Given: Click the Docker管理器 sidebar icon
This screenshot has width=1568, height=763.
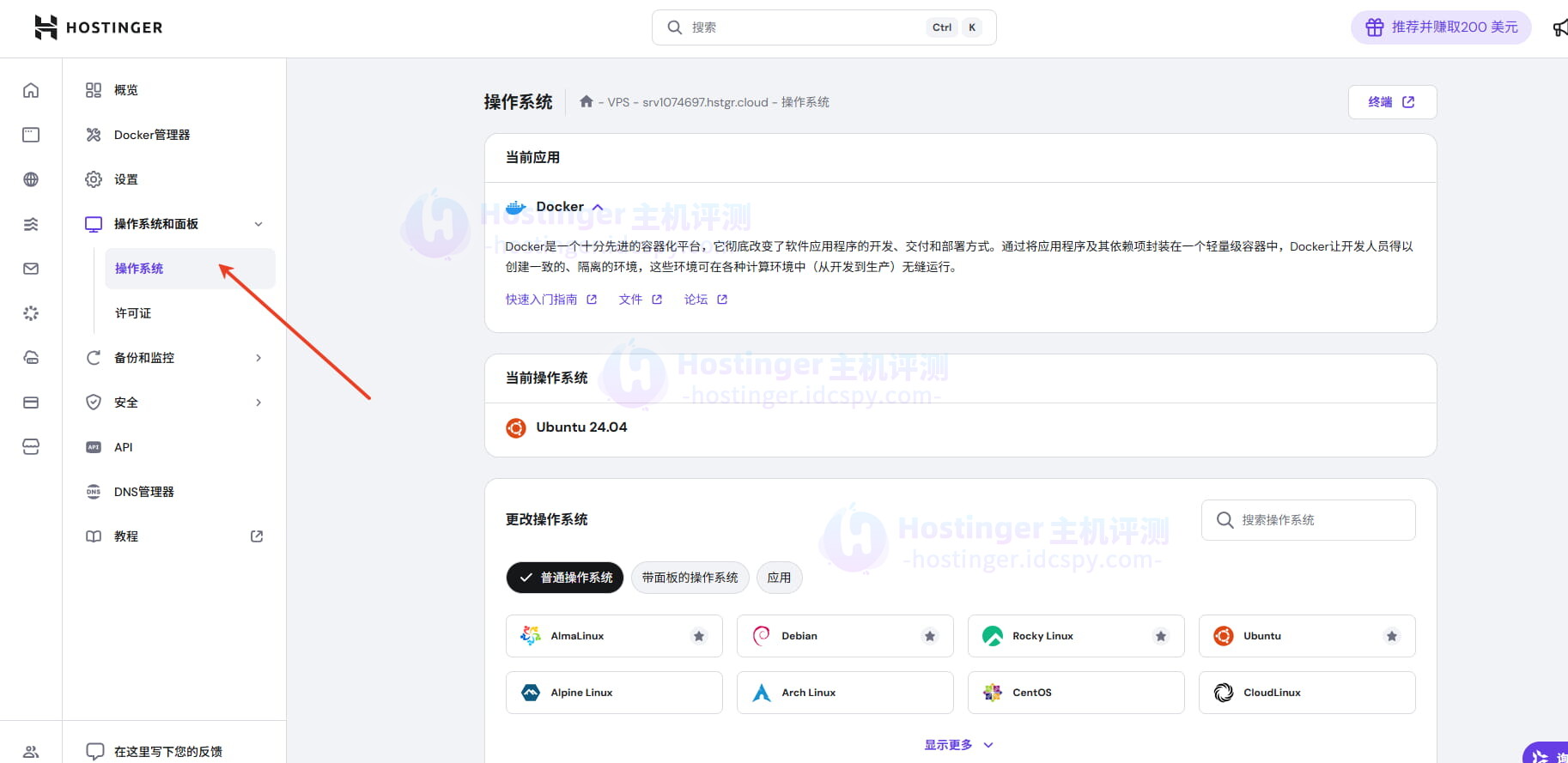Looking at the screenshot, I should (94, 135).
